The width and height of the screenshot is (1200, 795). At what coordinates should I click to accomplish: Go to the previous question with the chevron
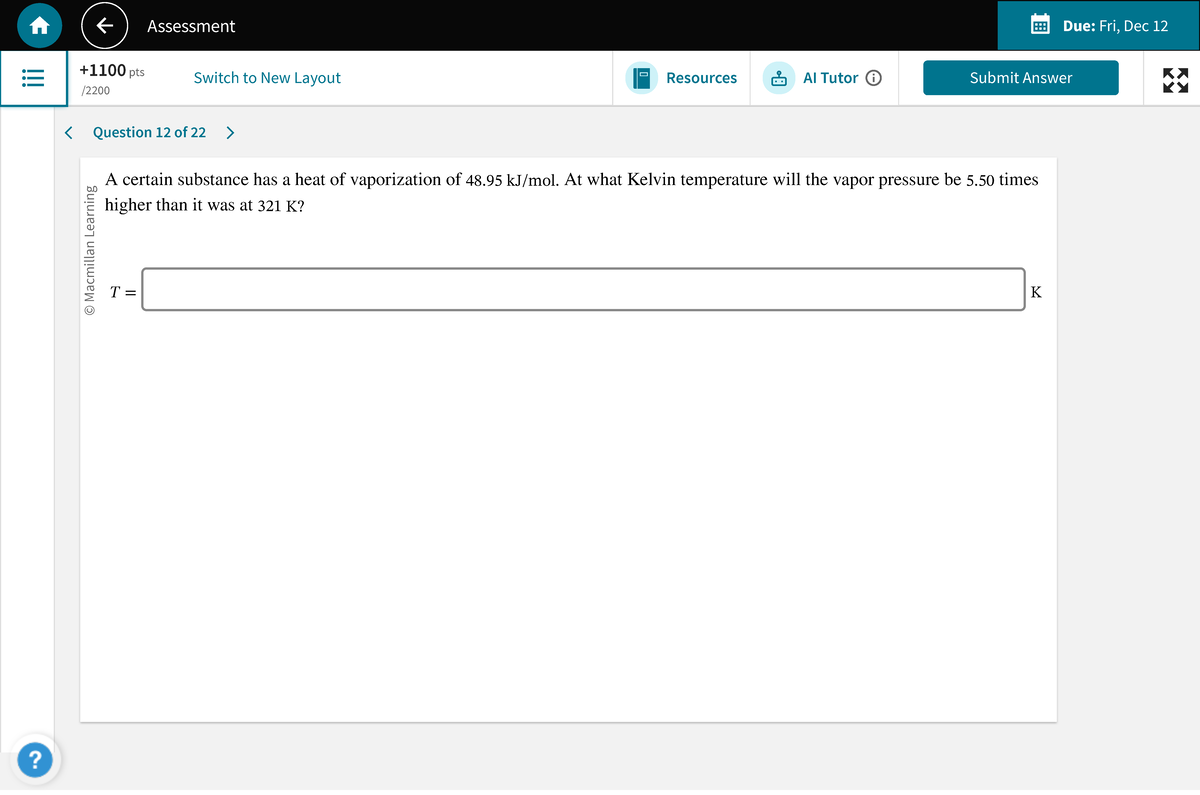68,131
